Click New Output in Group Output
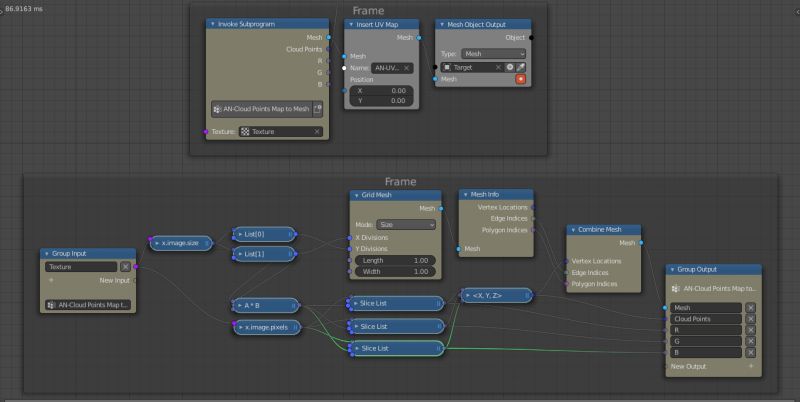800x402 pixels. [x=688, y=366]
